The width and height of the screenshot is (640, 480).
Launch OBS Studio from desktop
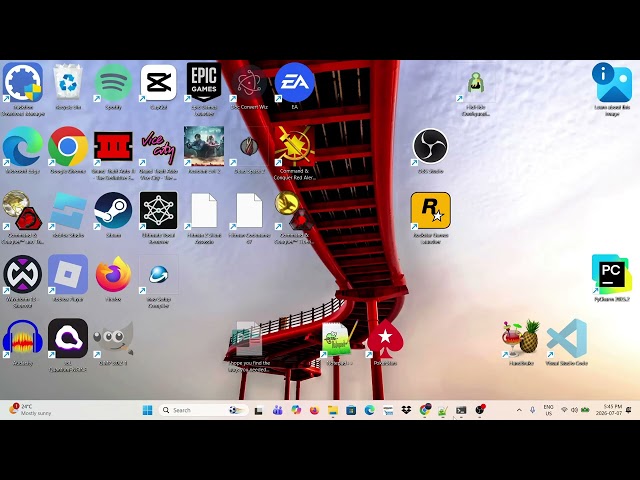[x=430, y=147]
